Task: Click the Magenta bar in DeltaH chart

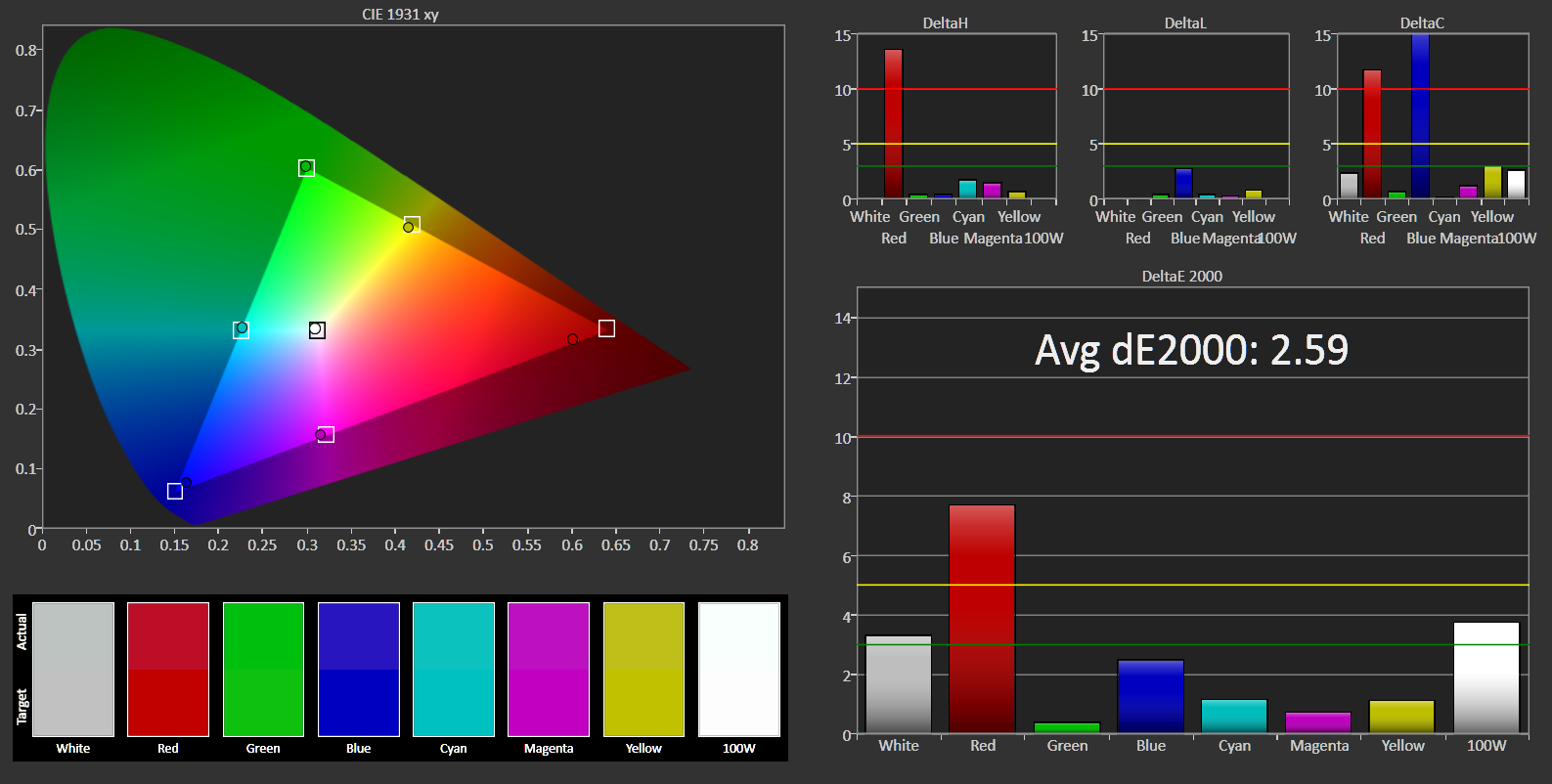Action: (x=993, y=192)
